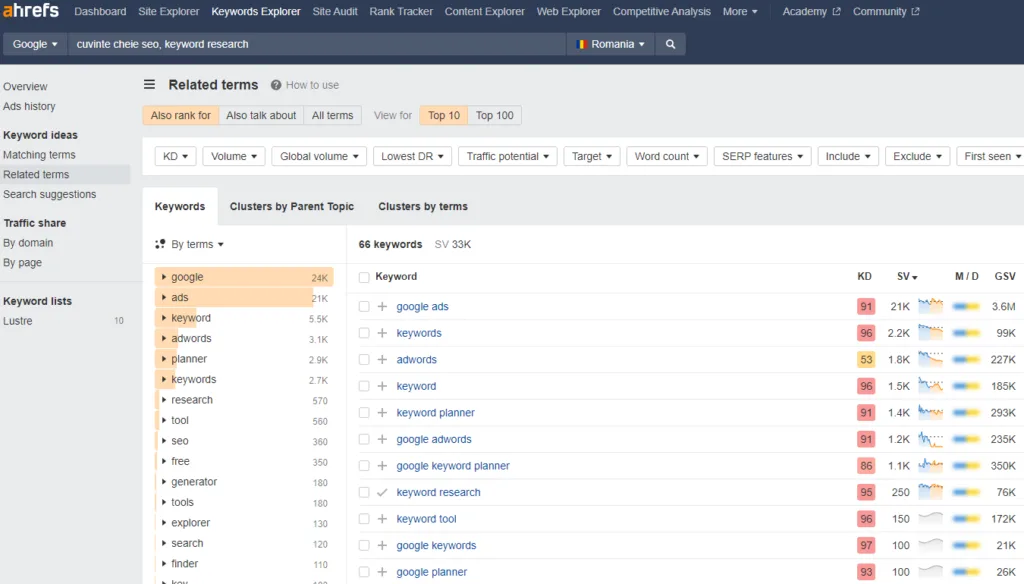Viewport: 1024px width, 584px height.
Task: Open the More menu in top navigation
Action: coord(740,11)
